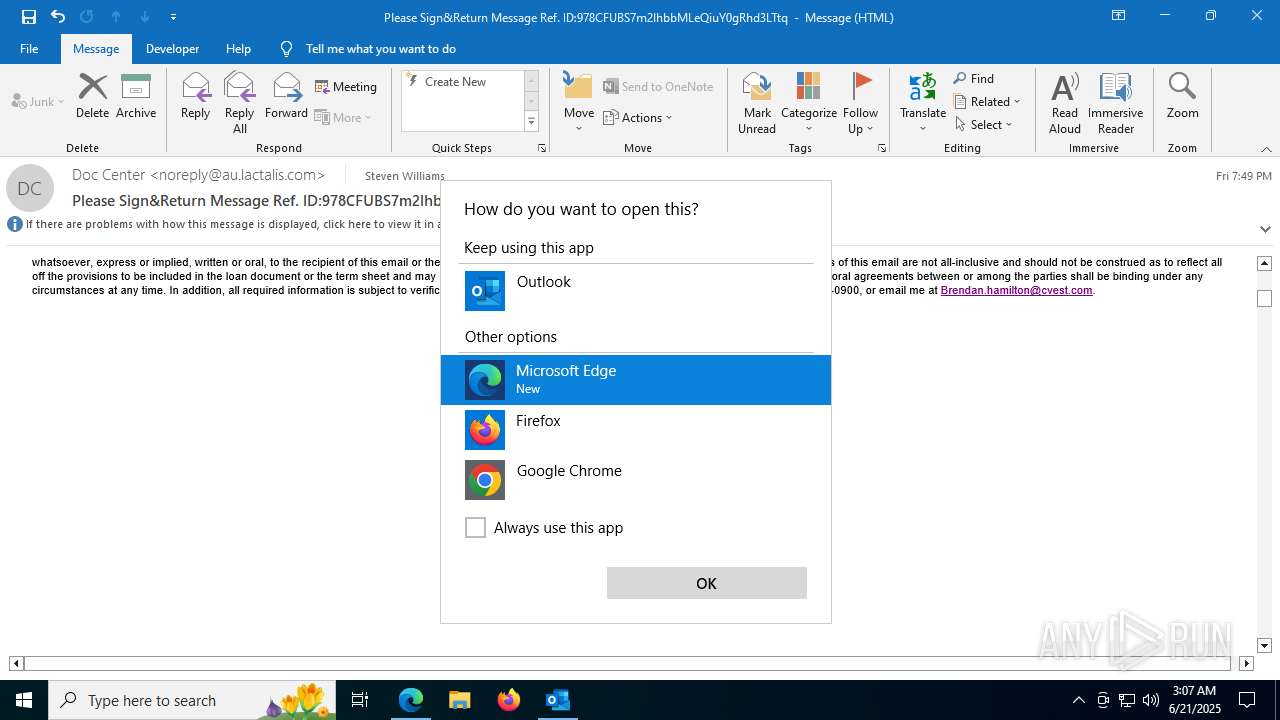
Task: Open the notification center icon
Action: [x=1247, y=700]
